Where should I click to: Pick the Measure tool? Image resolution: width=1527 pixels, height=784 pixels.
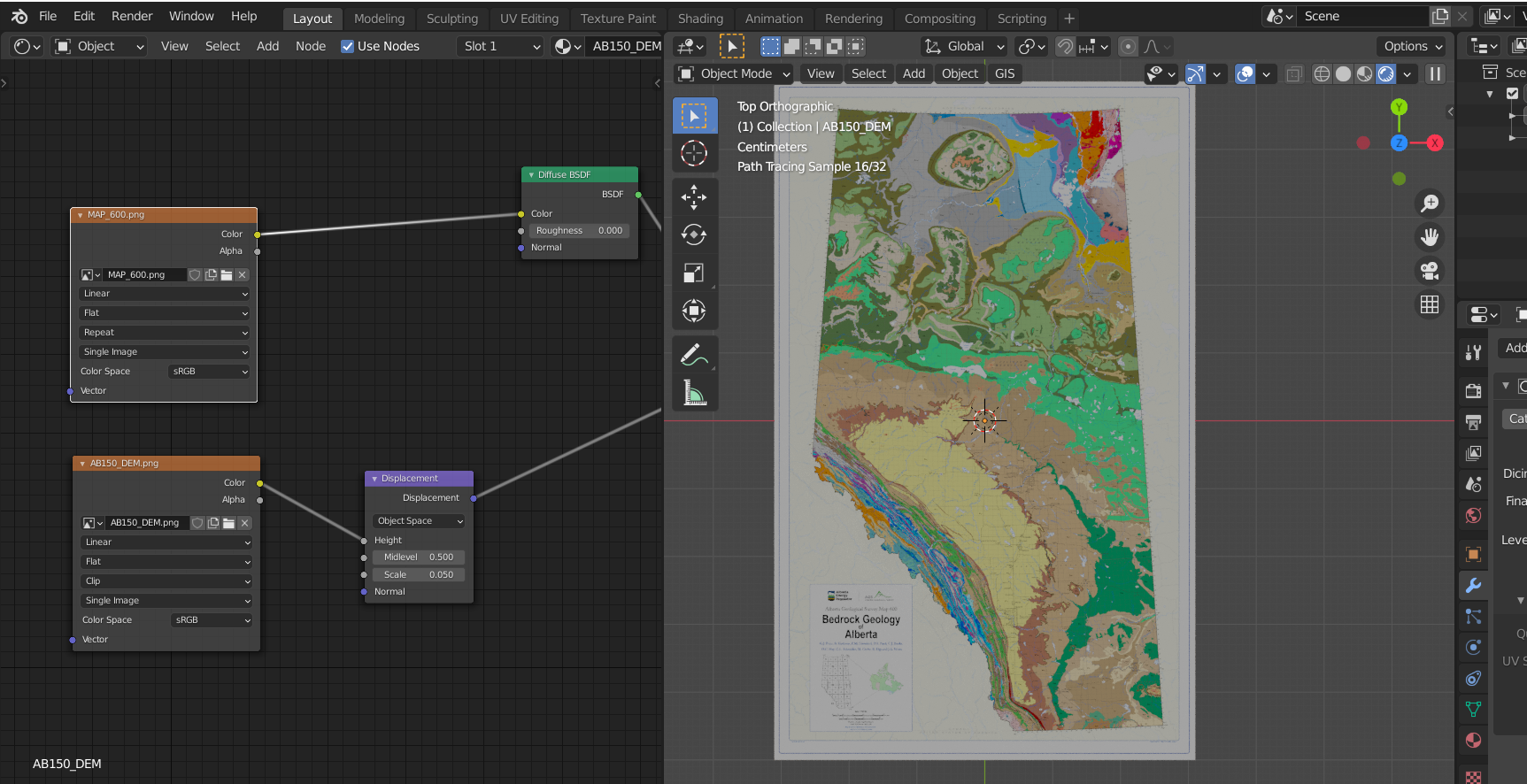click(694, 392)
